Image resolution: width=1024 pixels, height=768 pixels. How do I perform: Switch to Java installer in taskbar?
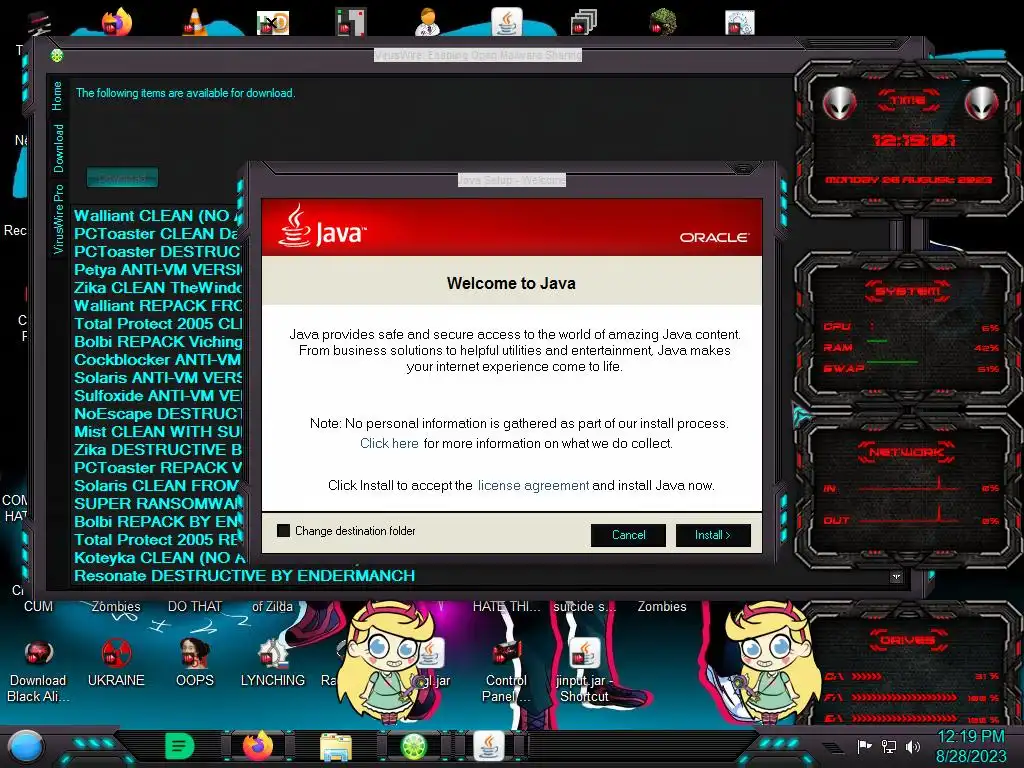click(488, 746)
